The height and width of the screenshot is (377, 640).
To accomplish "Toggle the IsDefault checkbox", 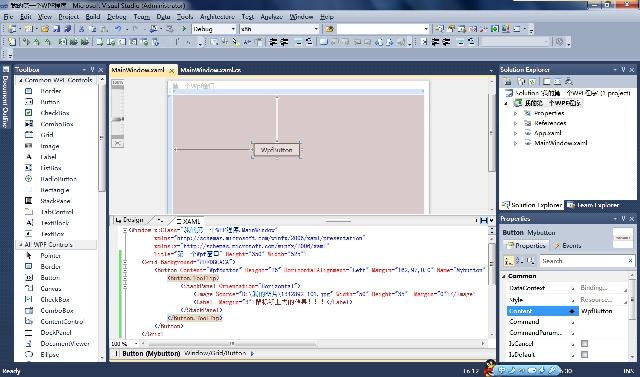I will [x=584, y=355].
